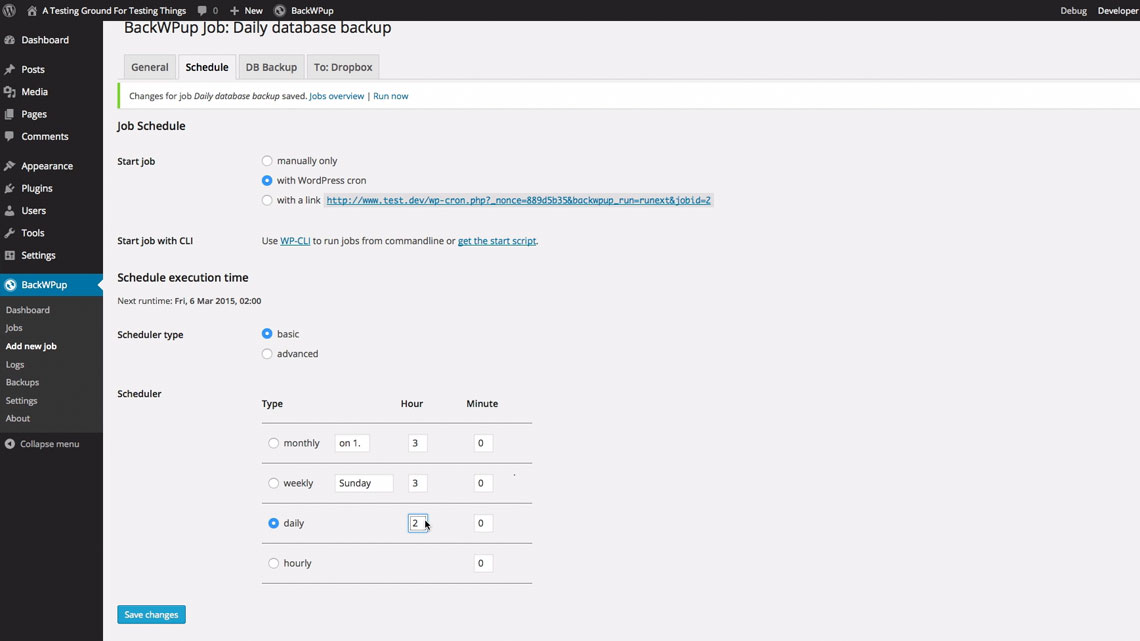This screenshot has width=1140, height=641.
Task: Click the Plugins plug icon
Action: [9, 188]
